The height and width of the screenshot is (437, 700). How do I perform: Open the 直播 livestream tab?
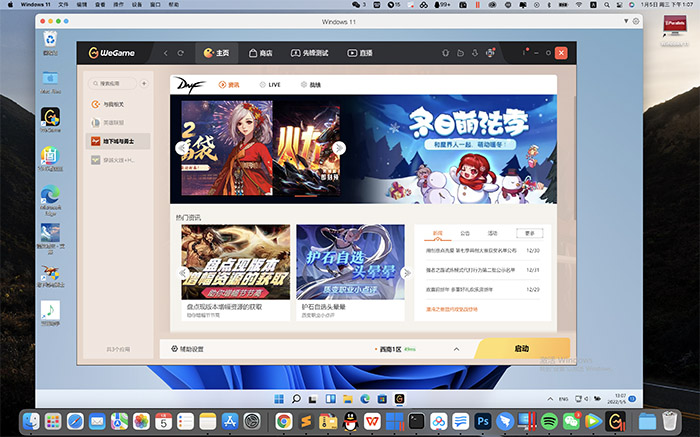pyautogui.click(x=360, y=53)
